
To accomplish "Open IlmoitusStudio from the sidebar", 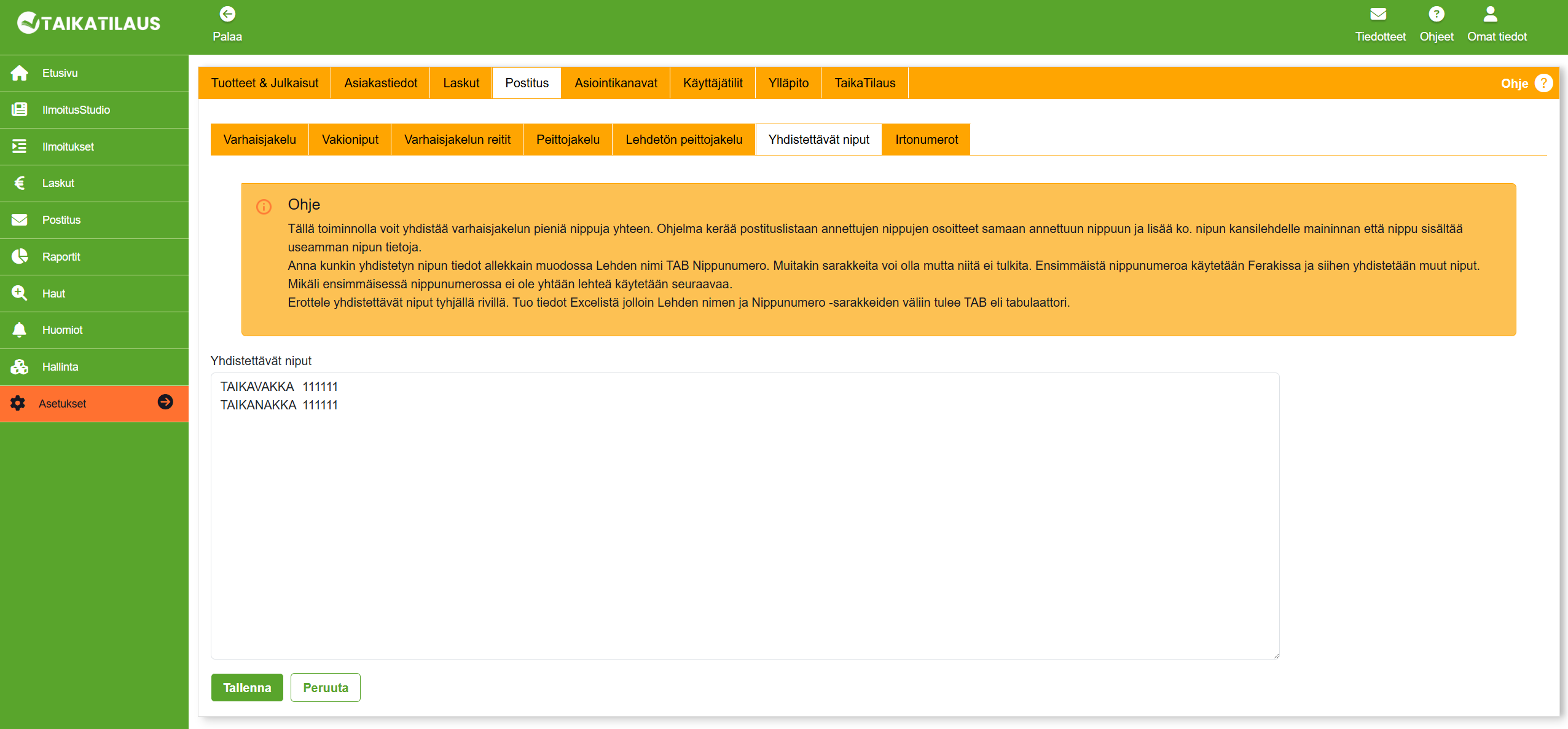I will click(x=76, y=110).
